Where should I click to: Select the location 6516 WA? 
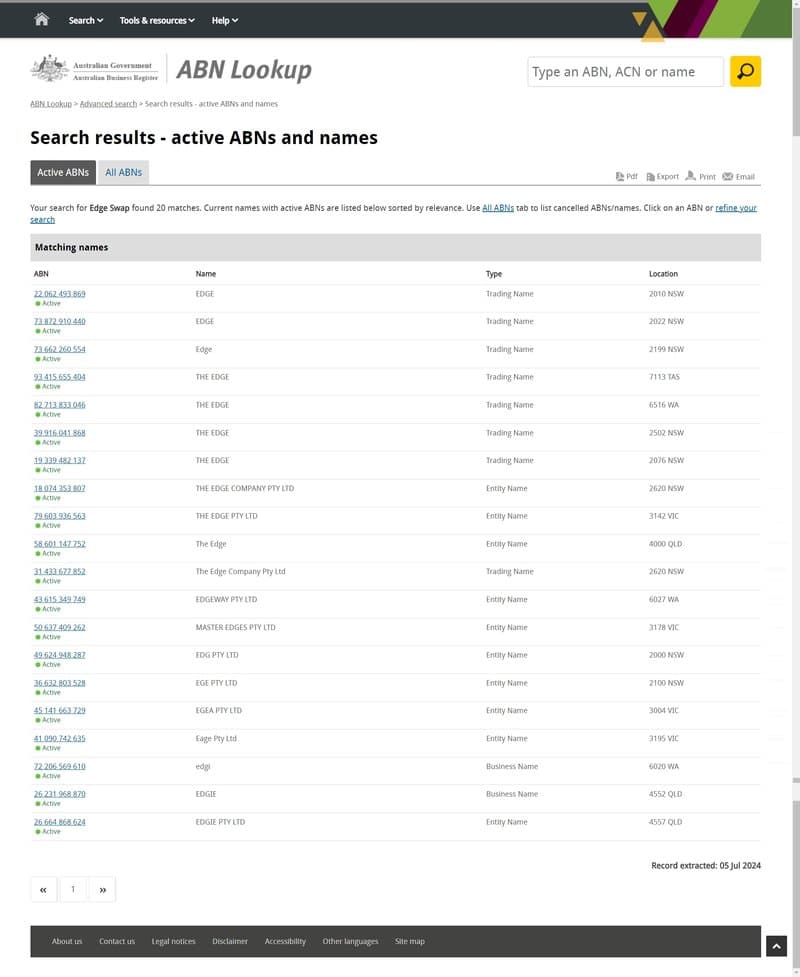pyautogui.click(x=664, y=405)
